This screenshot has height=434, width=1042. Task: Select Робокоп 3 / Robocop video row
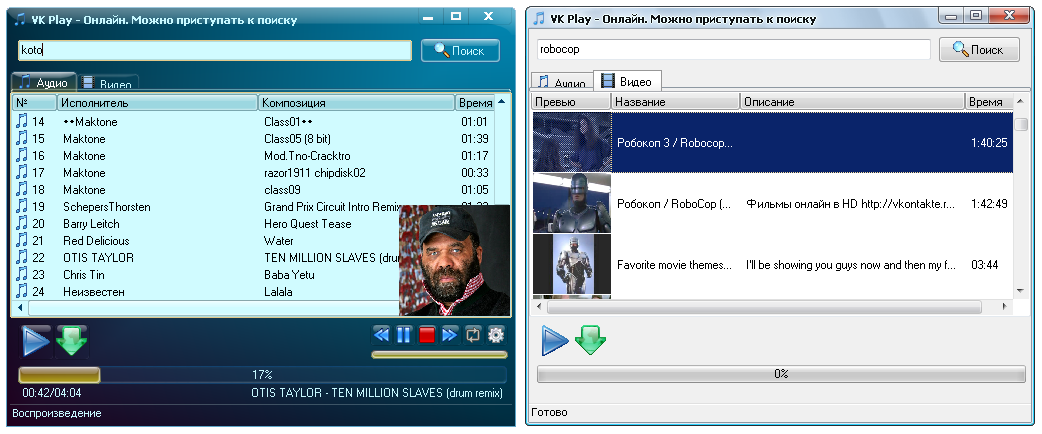[773, 142]
